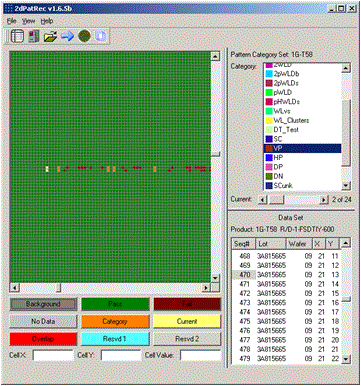Click category list scroll-down arrow

pos(346,186)
